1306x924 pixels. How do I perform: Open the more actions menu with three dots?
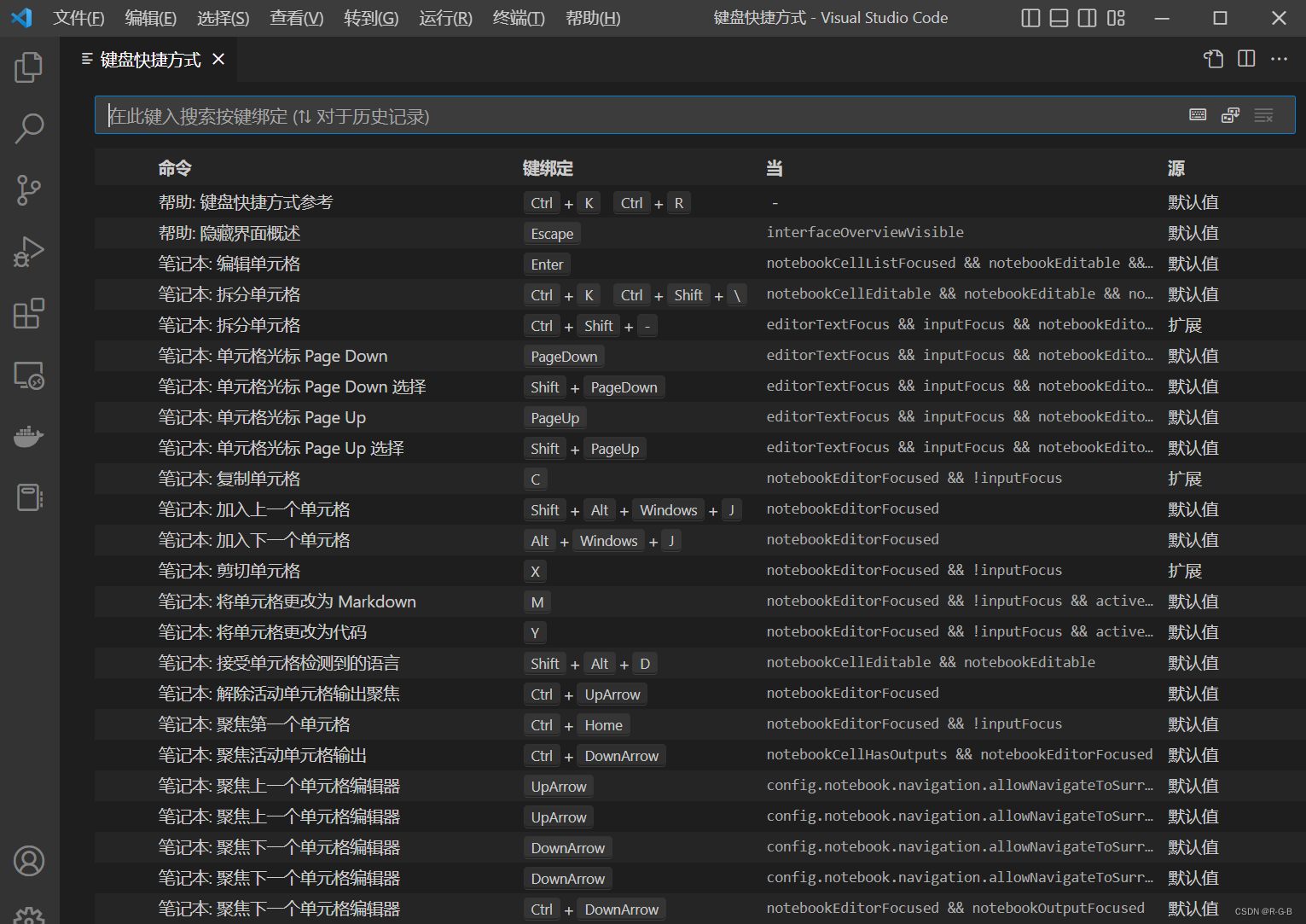pyautogui.click(x=1279, y=59)
